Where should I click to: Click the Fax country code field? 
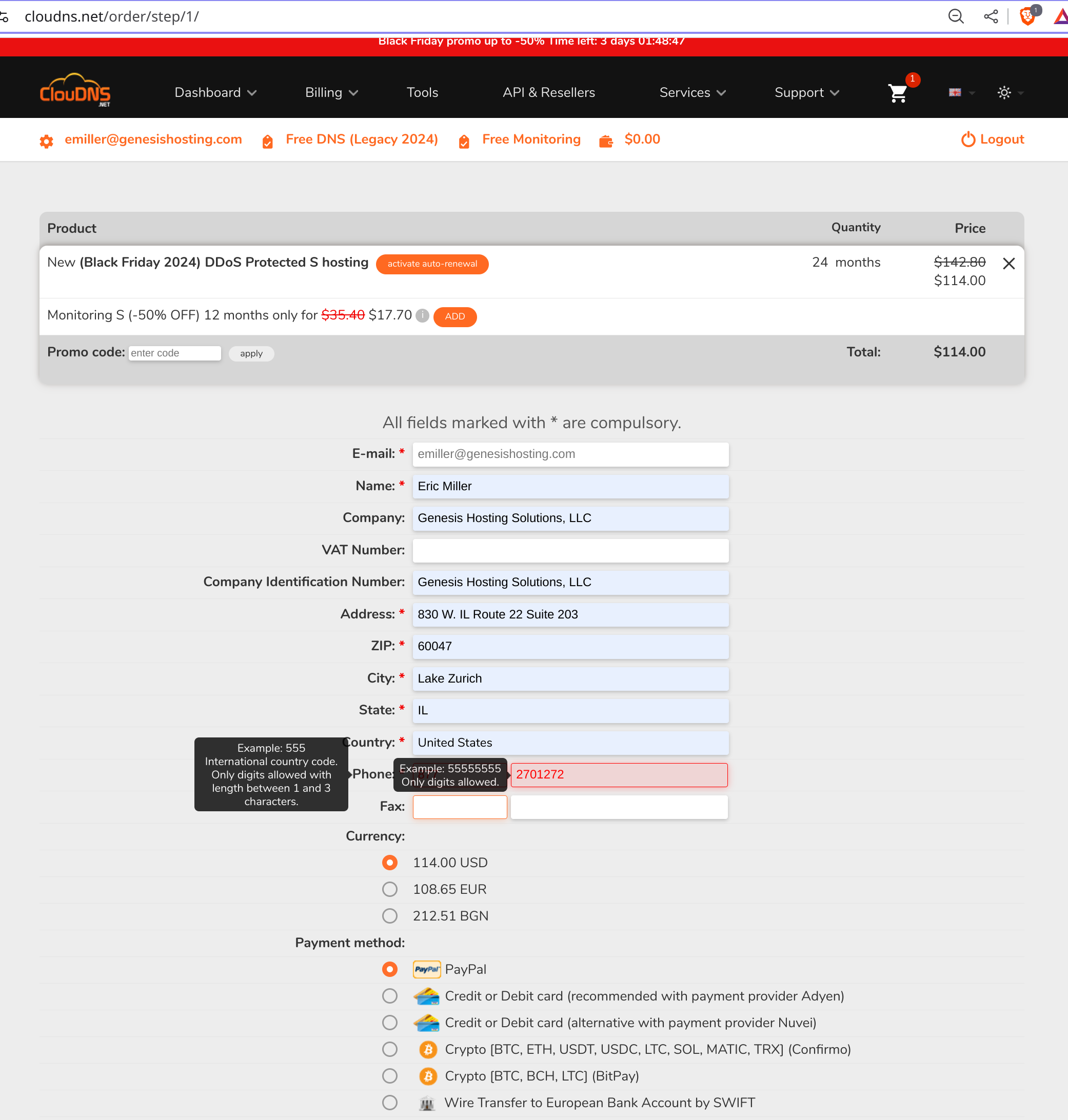coord(460,807)
